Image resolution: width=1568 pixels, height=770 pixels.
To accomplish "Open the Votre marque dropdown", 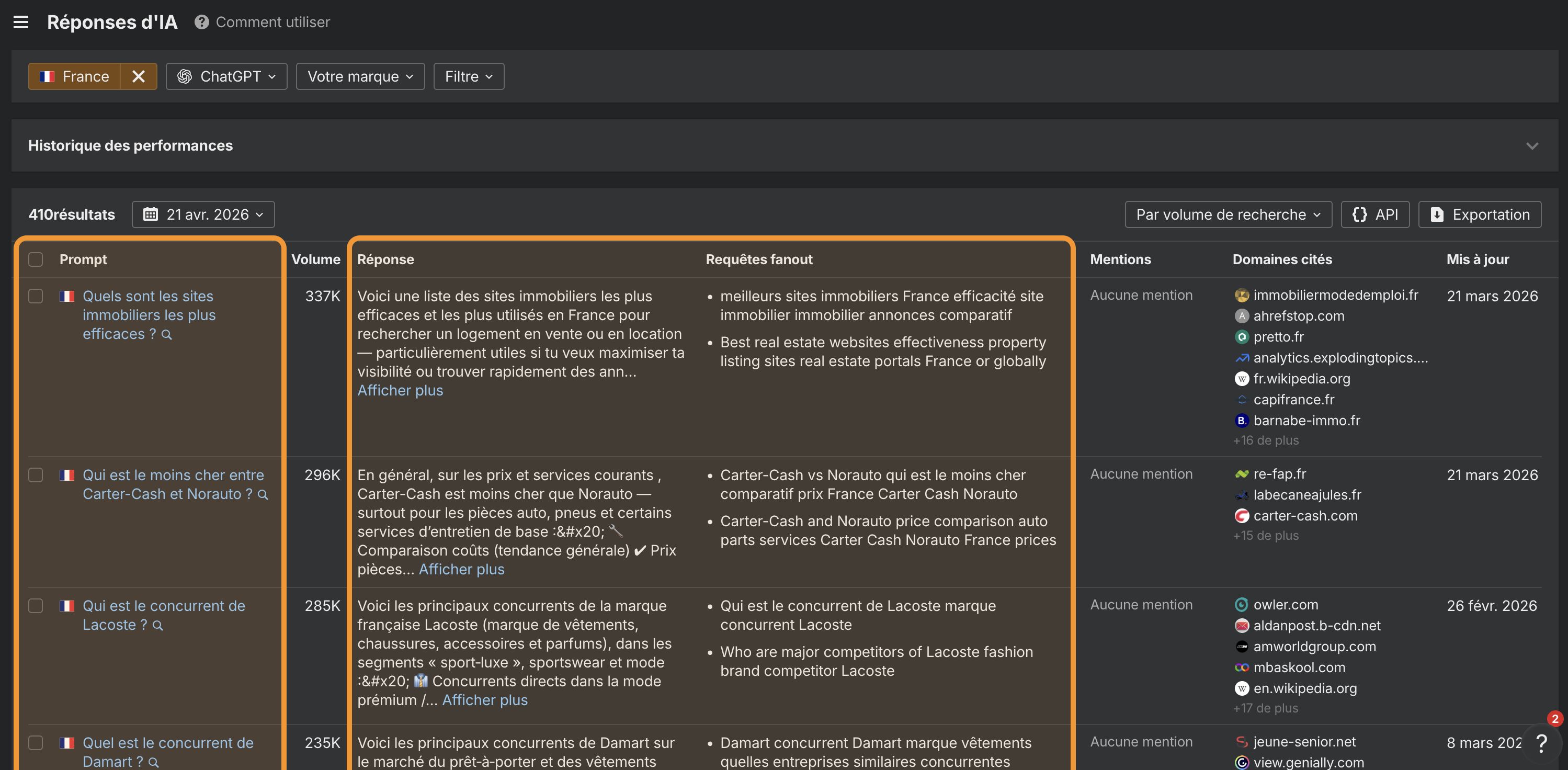I will point(359,76).
